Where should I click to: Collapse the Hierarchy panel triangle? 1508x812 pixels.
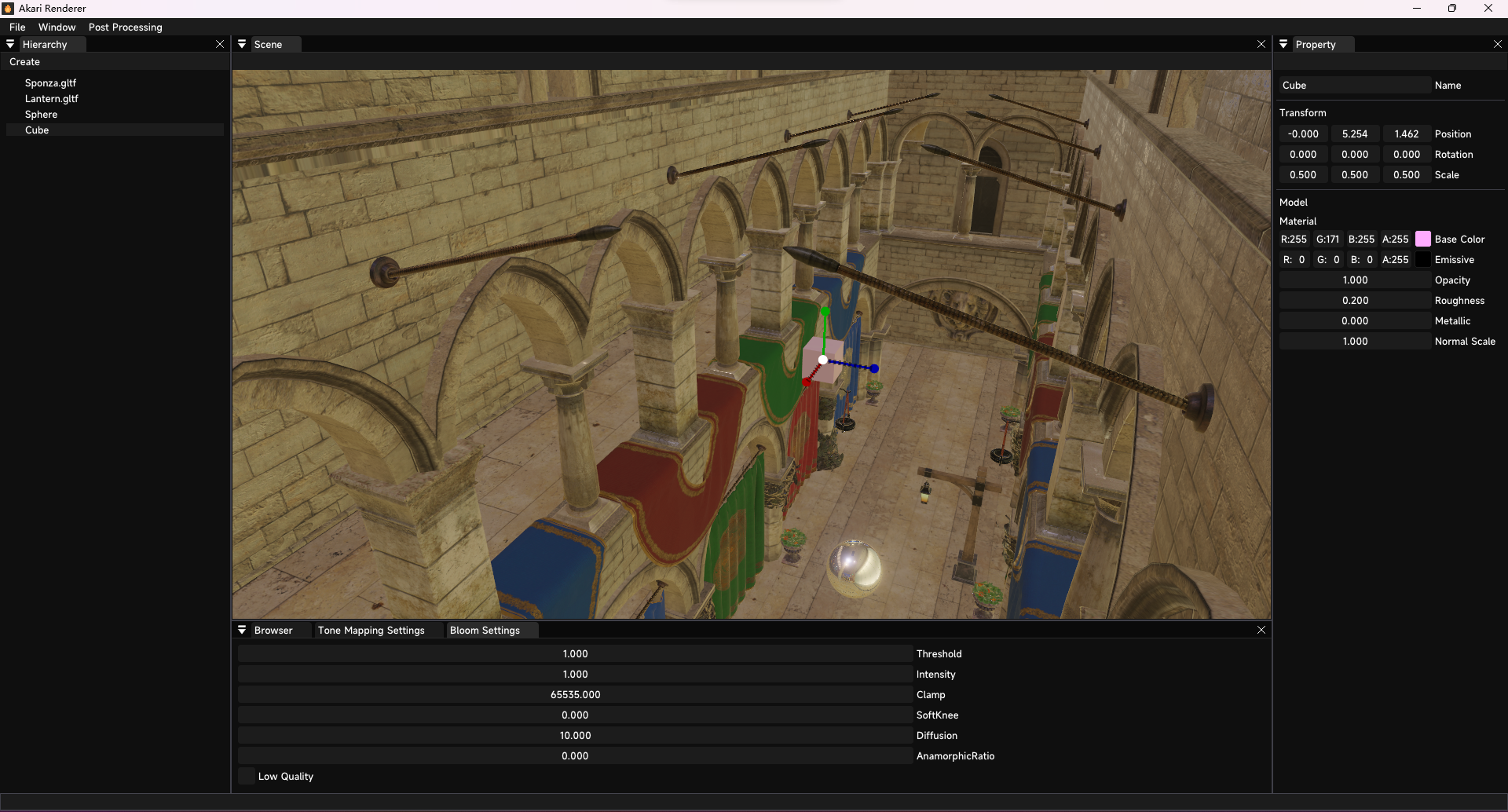click(10, 44)
